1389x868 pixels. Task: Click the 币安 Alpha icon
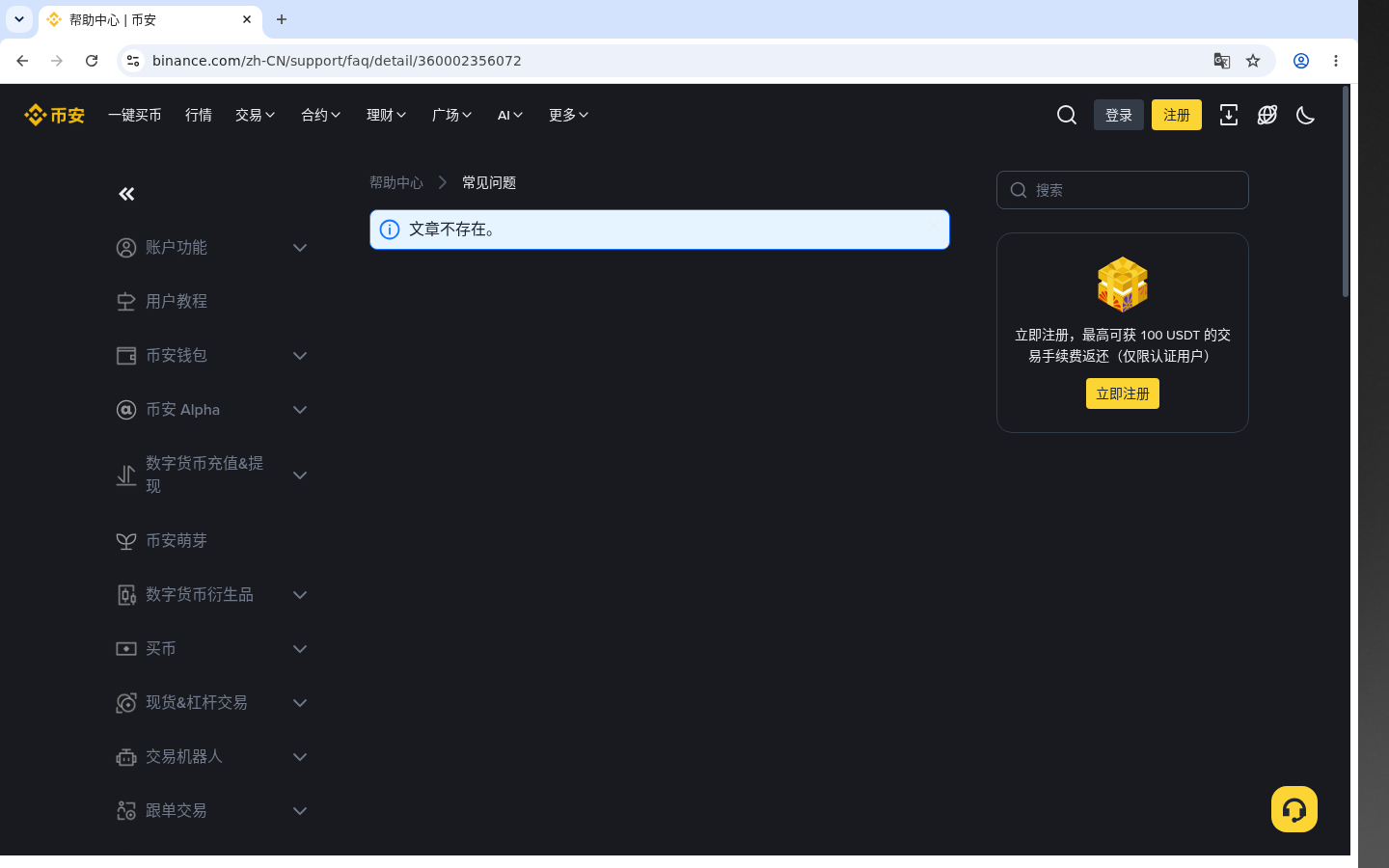click(126, 410)
